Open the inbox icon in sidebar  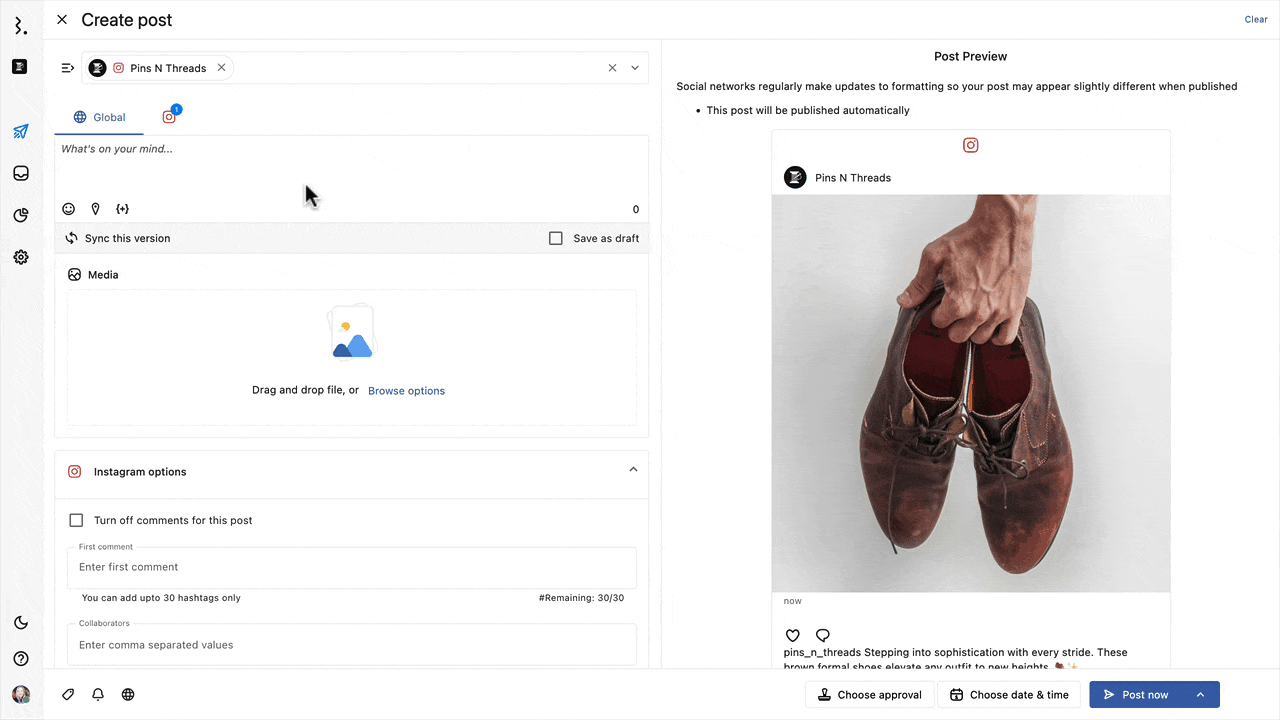[21, 173]
